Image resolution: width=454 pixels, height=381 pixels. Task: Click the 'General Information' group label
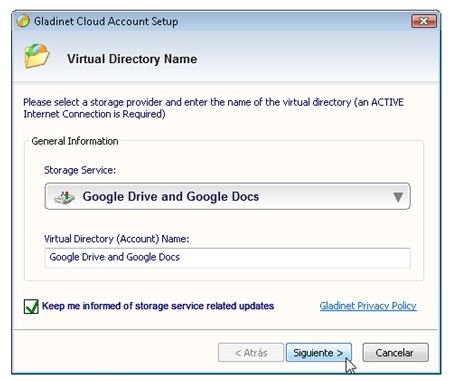pos(75,141)
